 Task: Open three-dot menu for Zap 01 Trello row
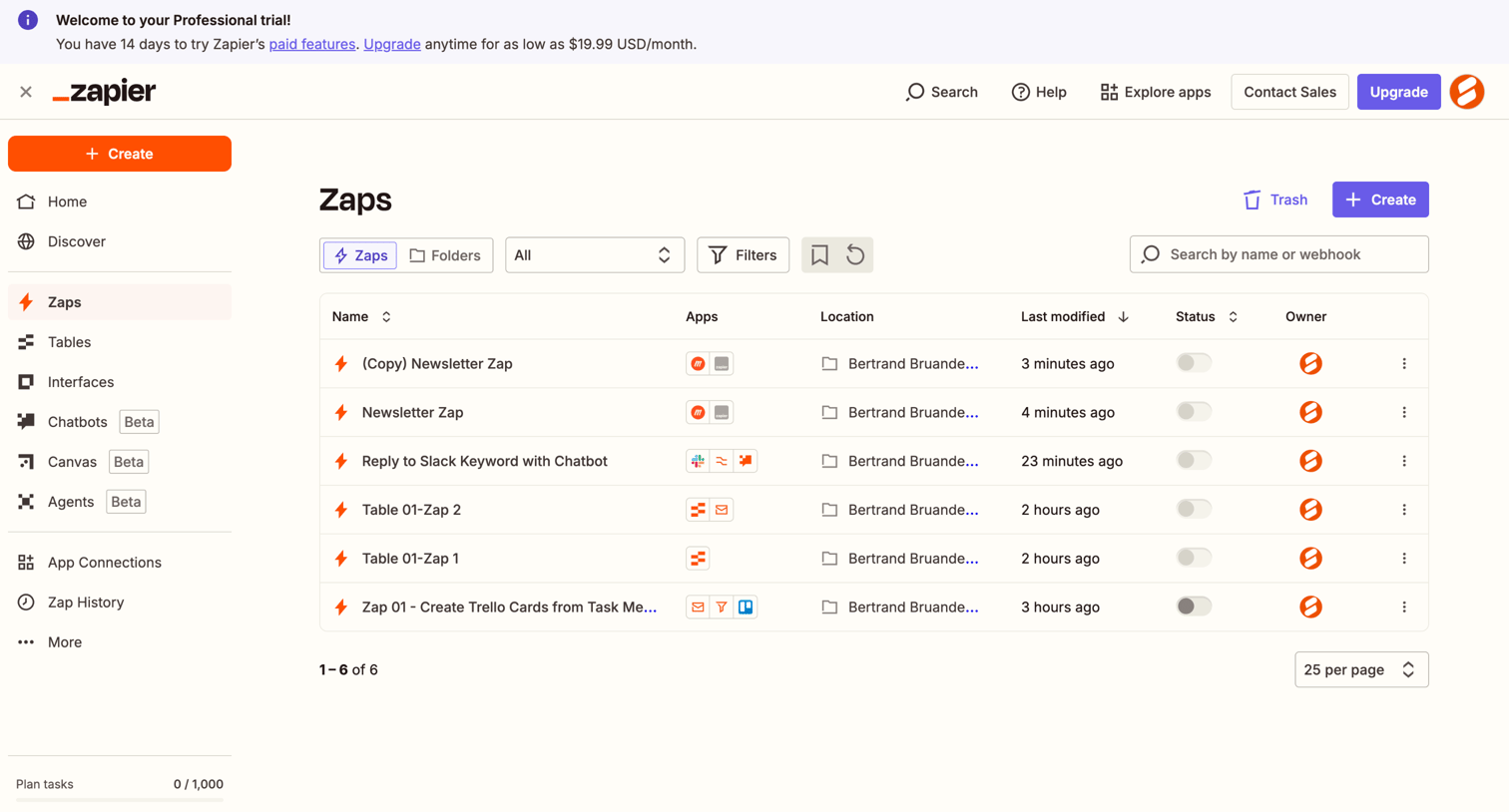pos(1404,607)
